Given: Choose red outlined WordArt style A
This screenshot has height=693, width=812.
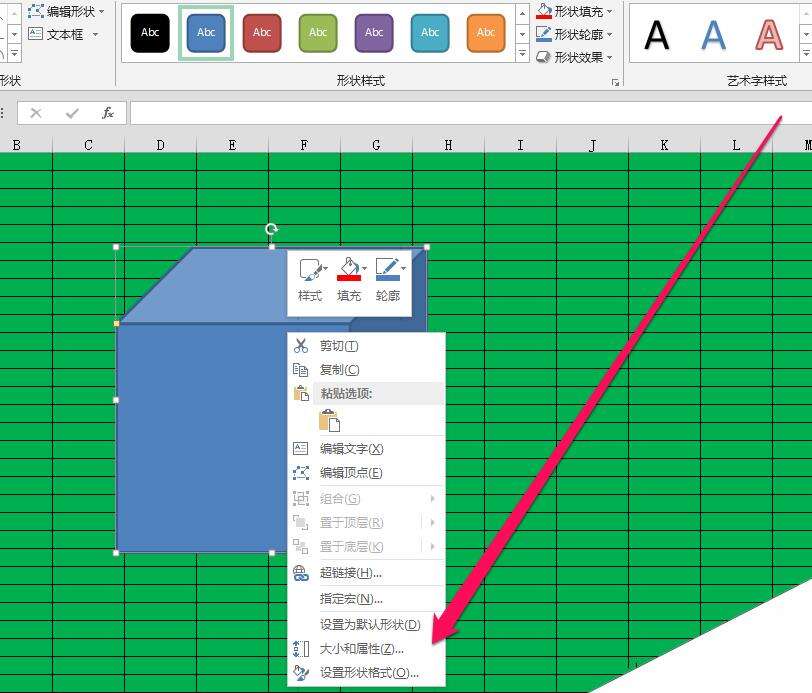Looking at the screenshot, I should pyautogui.click(x=769, y=35).
